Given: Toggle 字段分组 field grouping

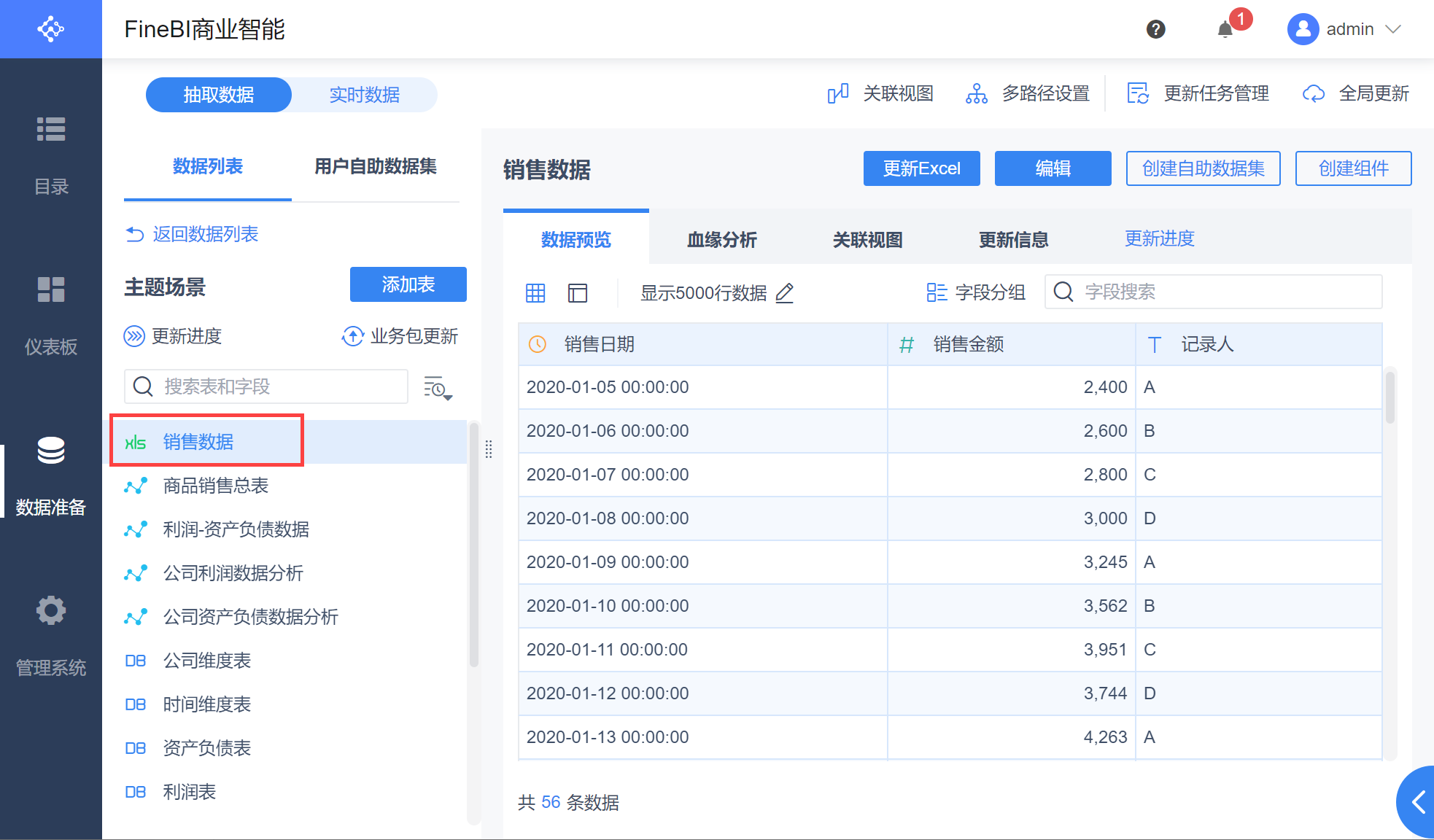Looking at the screenshot, I should [976, 292].
